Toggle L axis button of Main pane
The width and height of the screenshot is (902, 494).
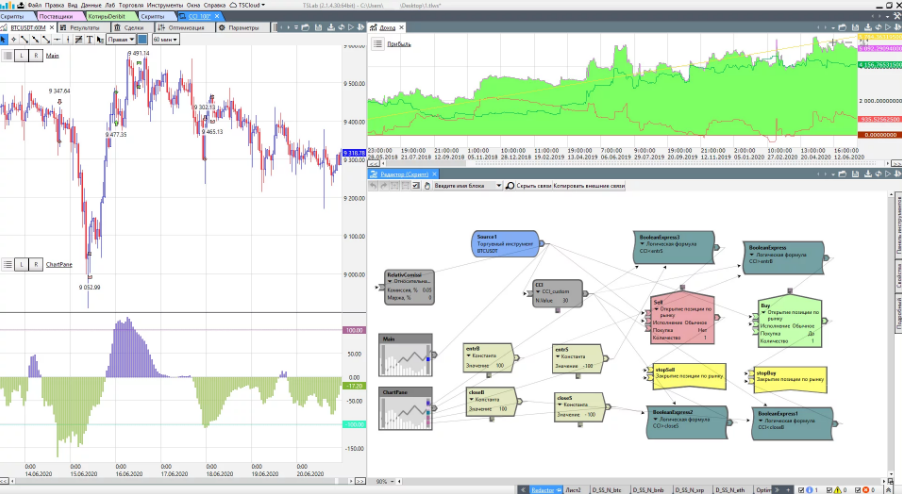(x=21, y=56)
